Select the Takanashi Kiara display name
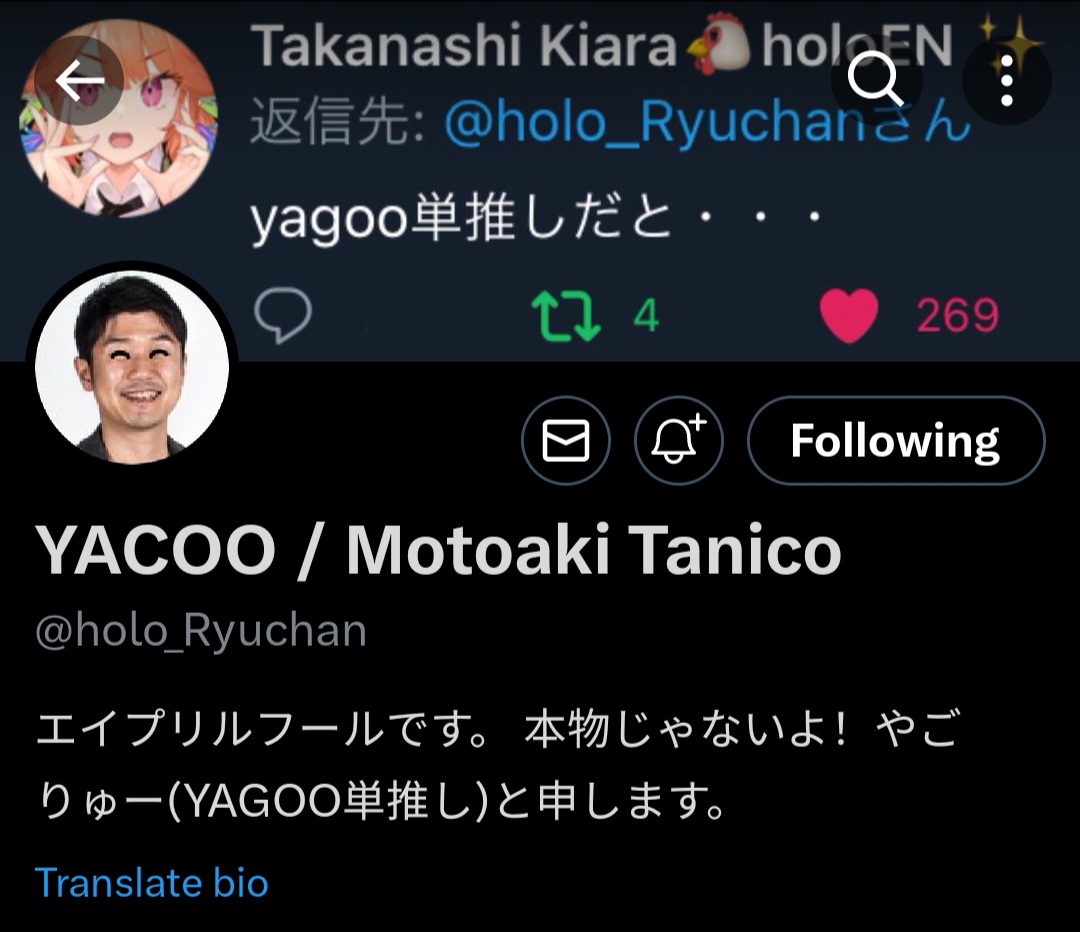 [464, 45]
